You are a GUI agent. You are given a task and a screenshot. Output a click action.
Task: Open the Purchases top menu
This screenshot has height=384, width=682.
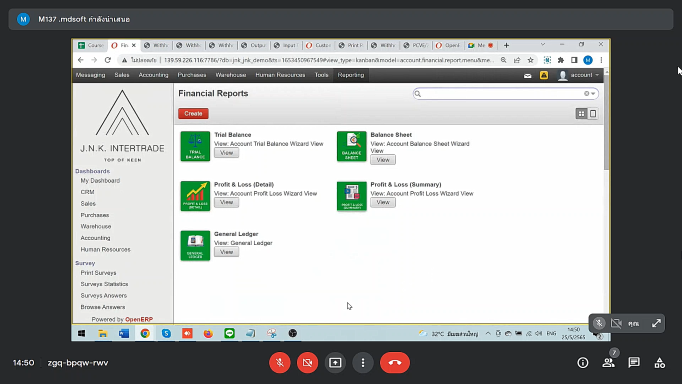click(192, 75)
